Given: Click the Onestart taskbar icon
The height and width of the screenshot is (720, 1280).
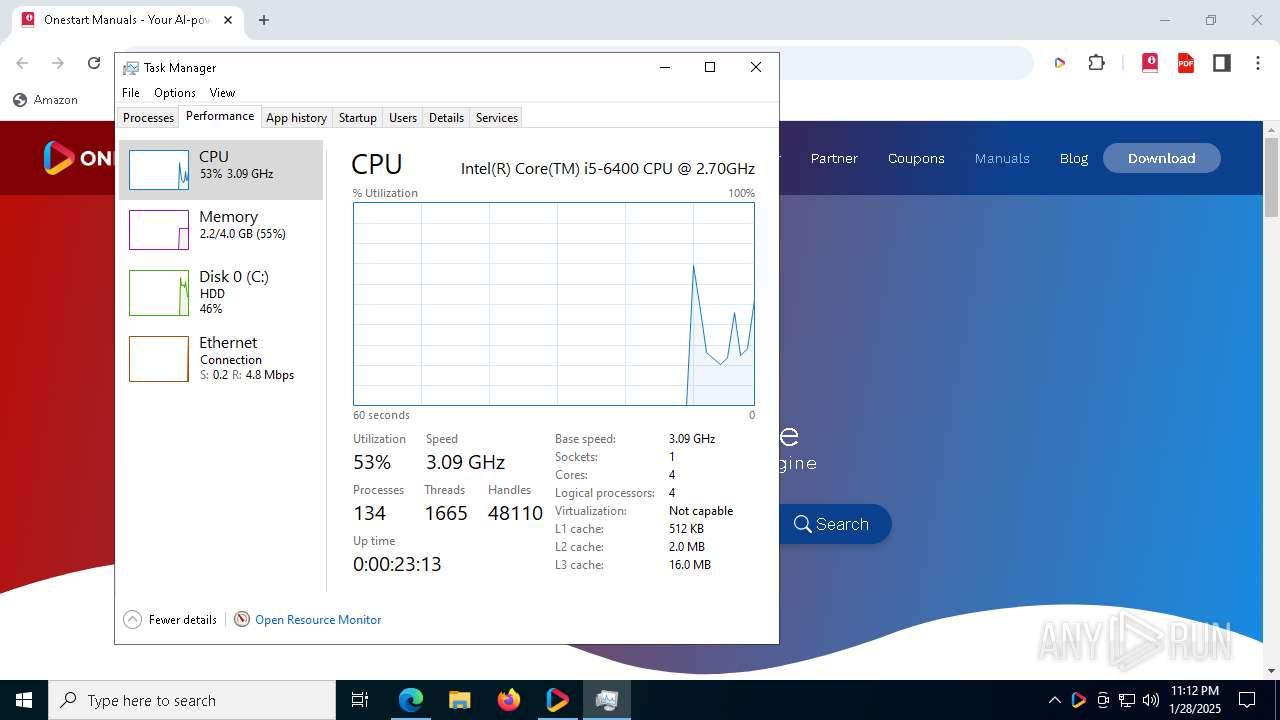Looking at the screenshot, I should (557, 700).
